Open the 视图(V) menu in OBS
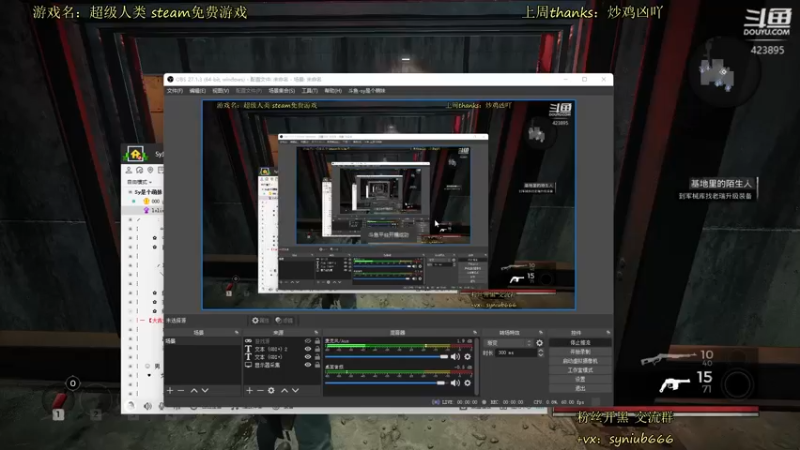 click(x=220, y=91)
